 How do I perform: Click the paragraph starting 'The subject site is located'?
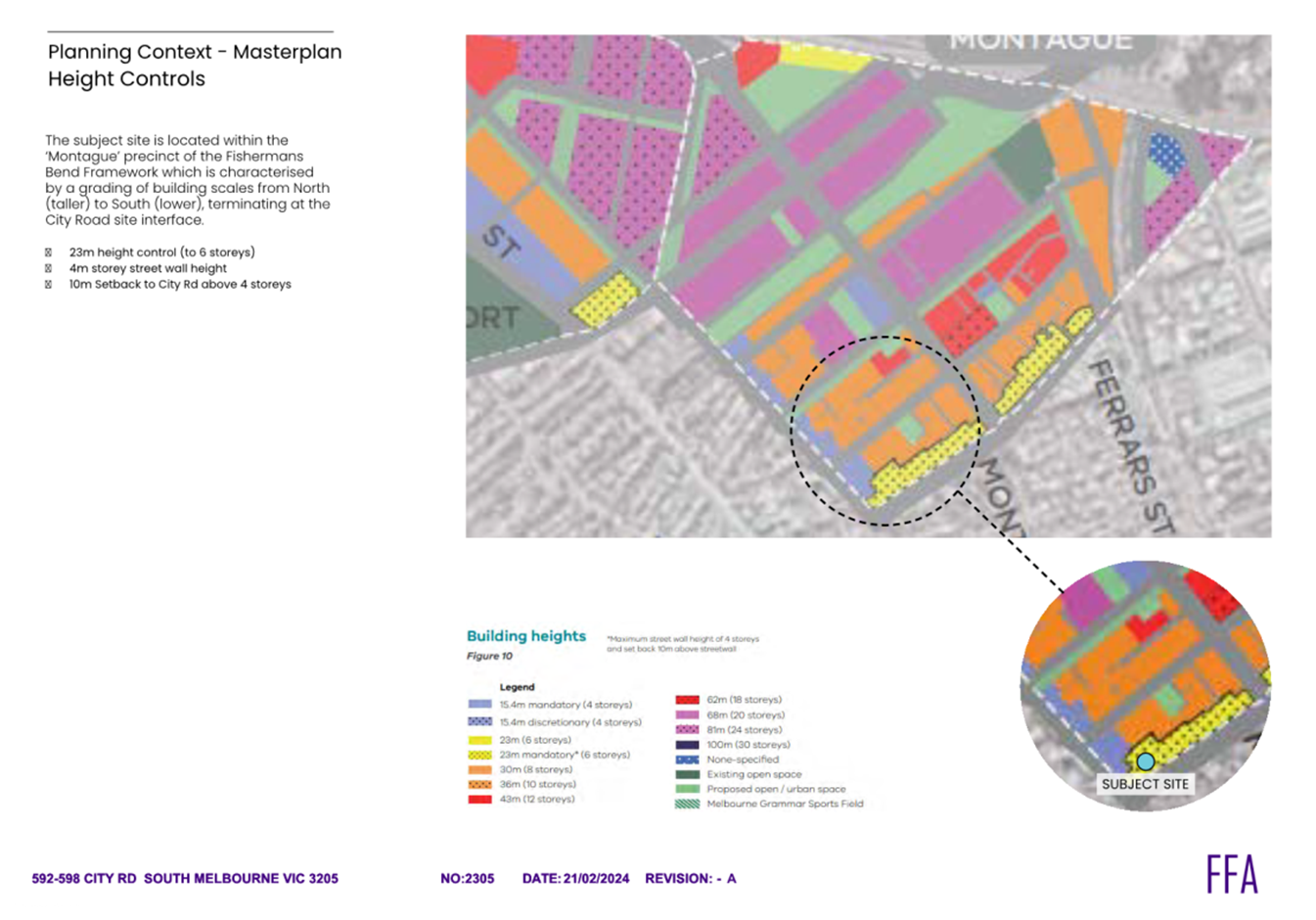tap(188, 180)
